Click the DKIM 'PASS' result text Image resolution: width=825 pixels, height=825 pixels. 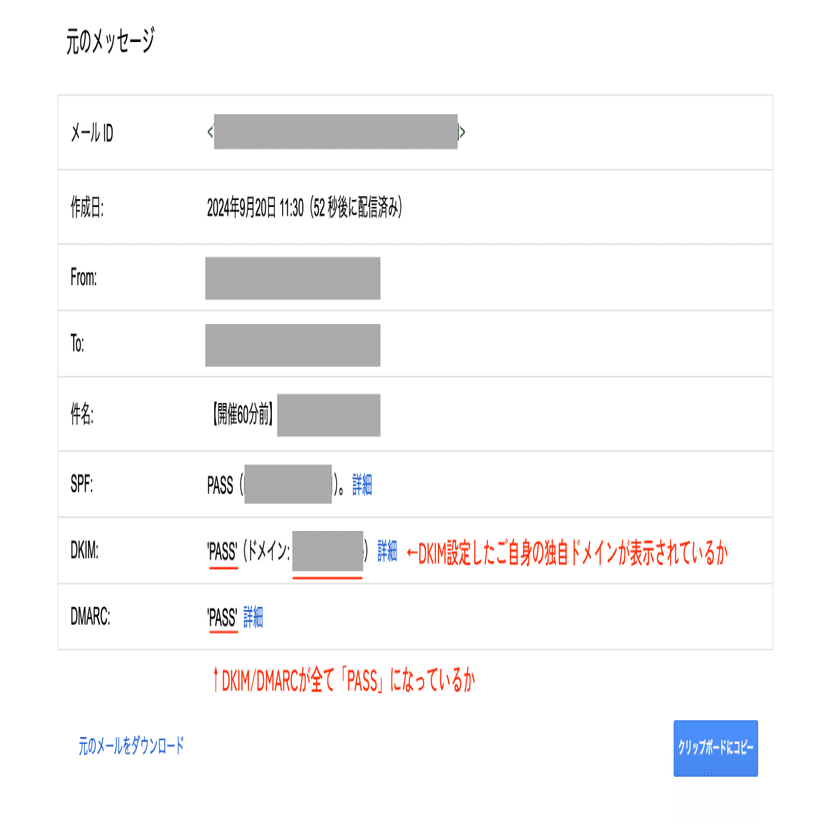click(221, 551)
